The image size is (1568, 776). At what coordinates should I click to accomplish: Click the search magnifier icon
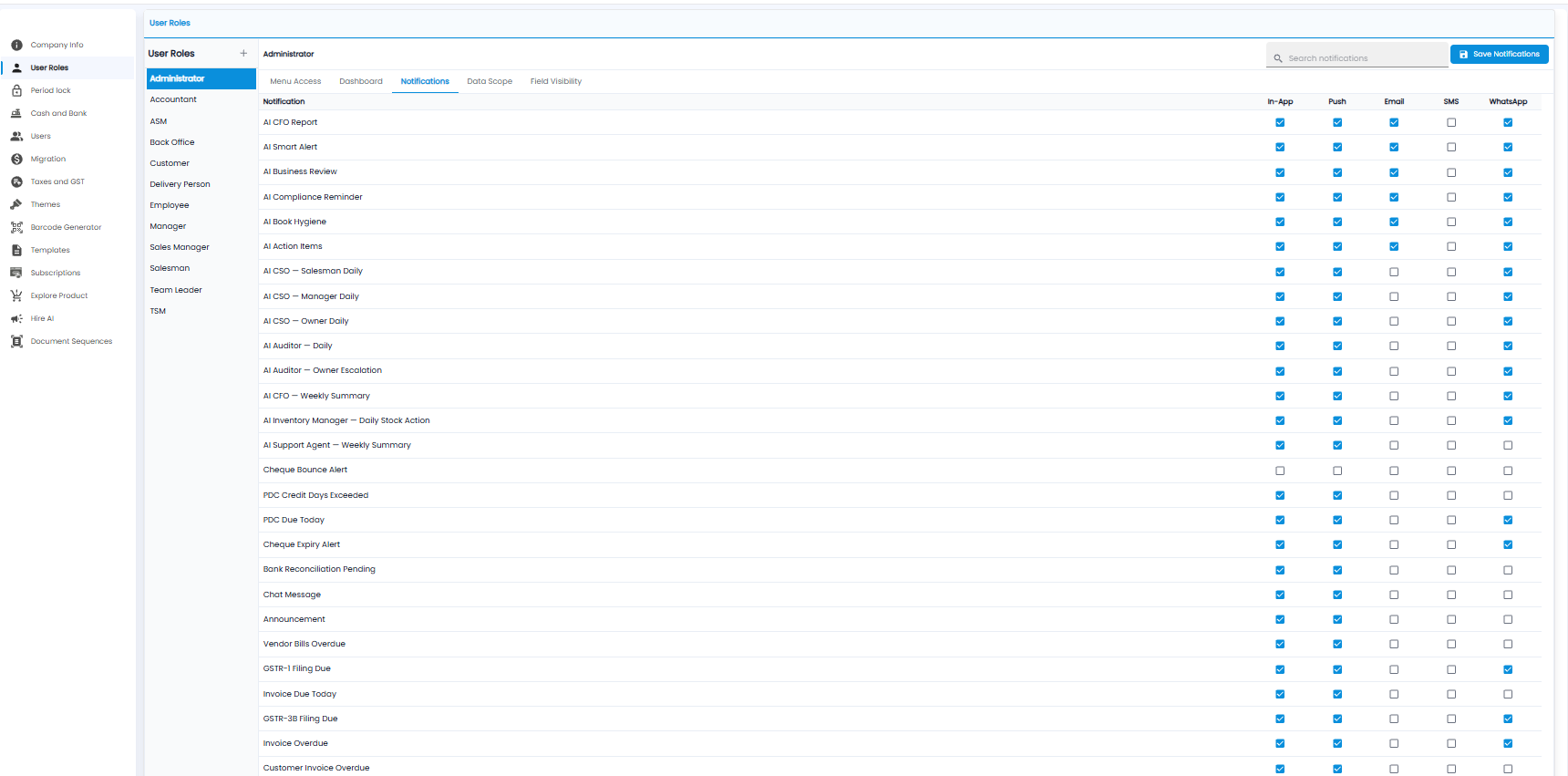(1278, 58)
